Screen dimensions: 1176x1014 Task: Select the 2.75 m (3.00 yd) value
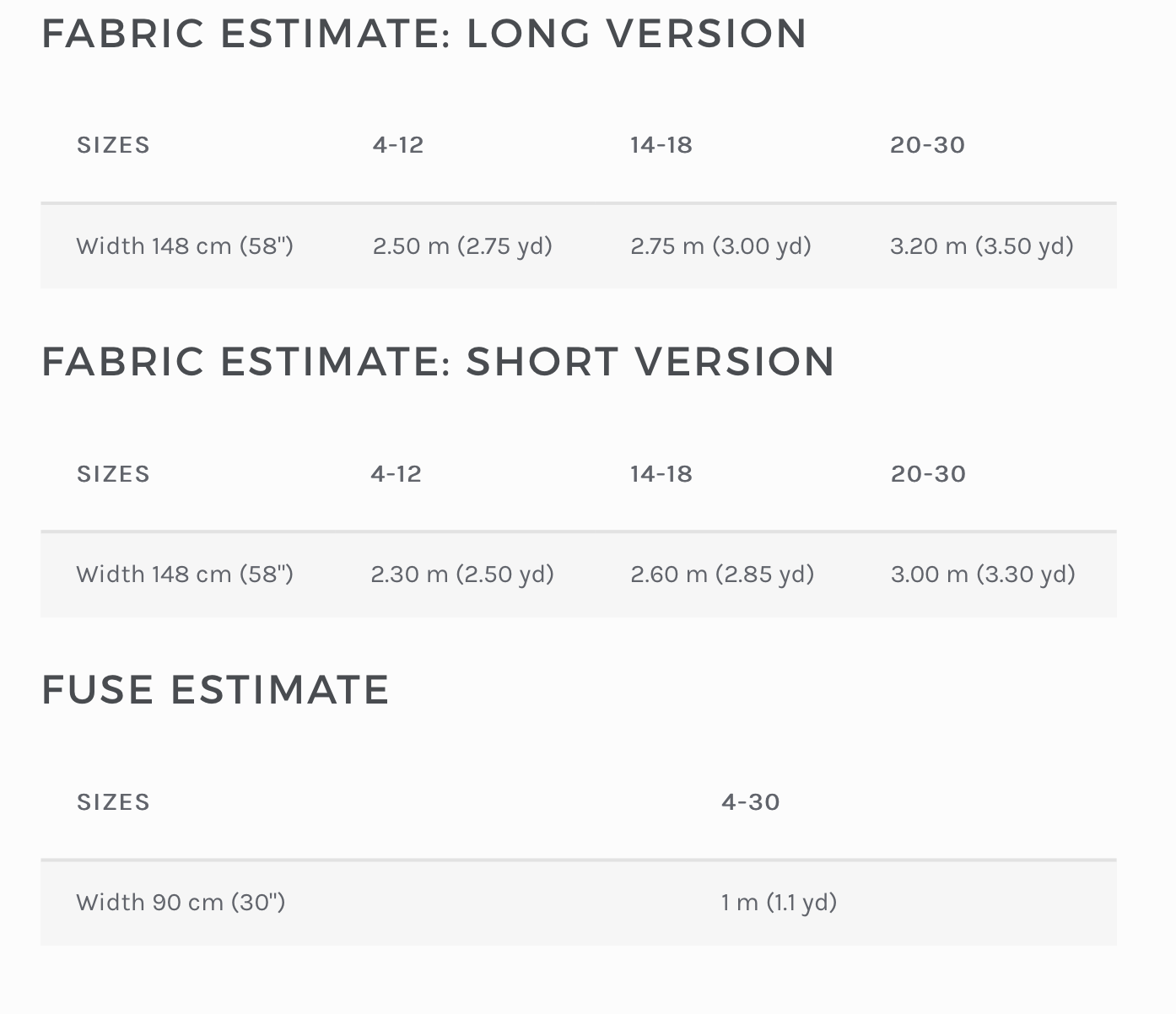click(720, 246)
